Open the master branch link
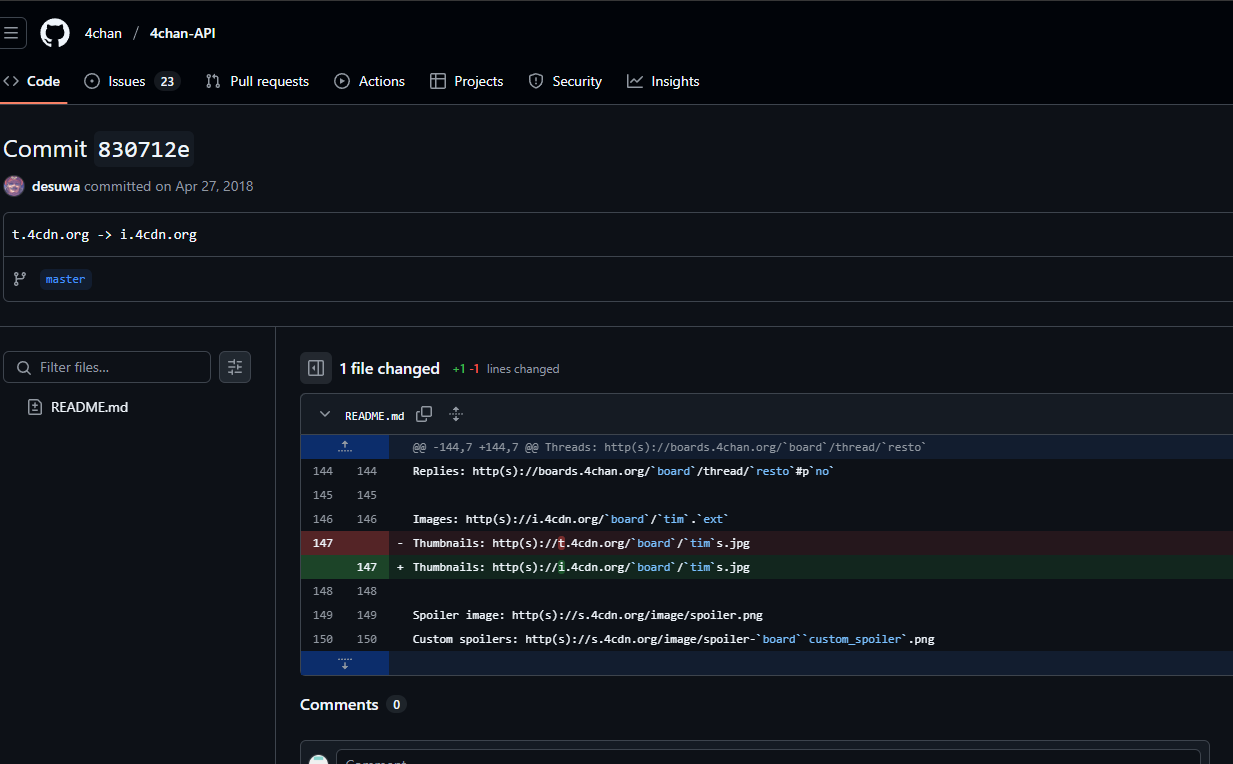 [66, 279]
